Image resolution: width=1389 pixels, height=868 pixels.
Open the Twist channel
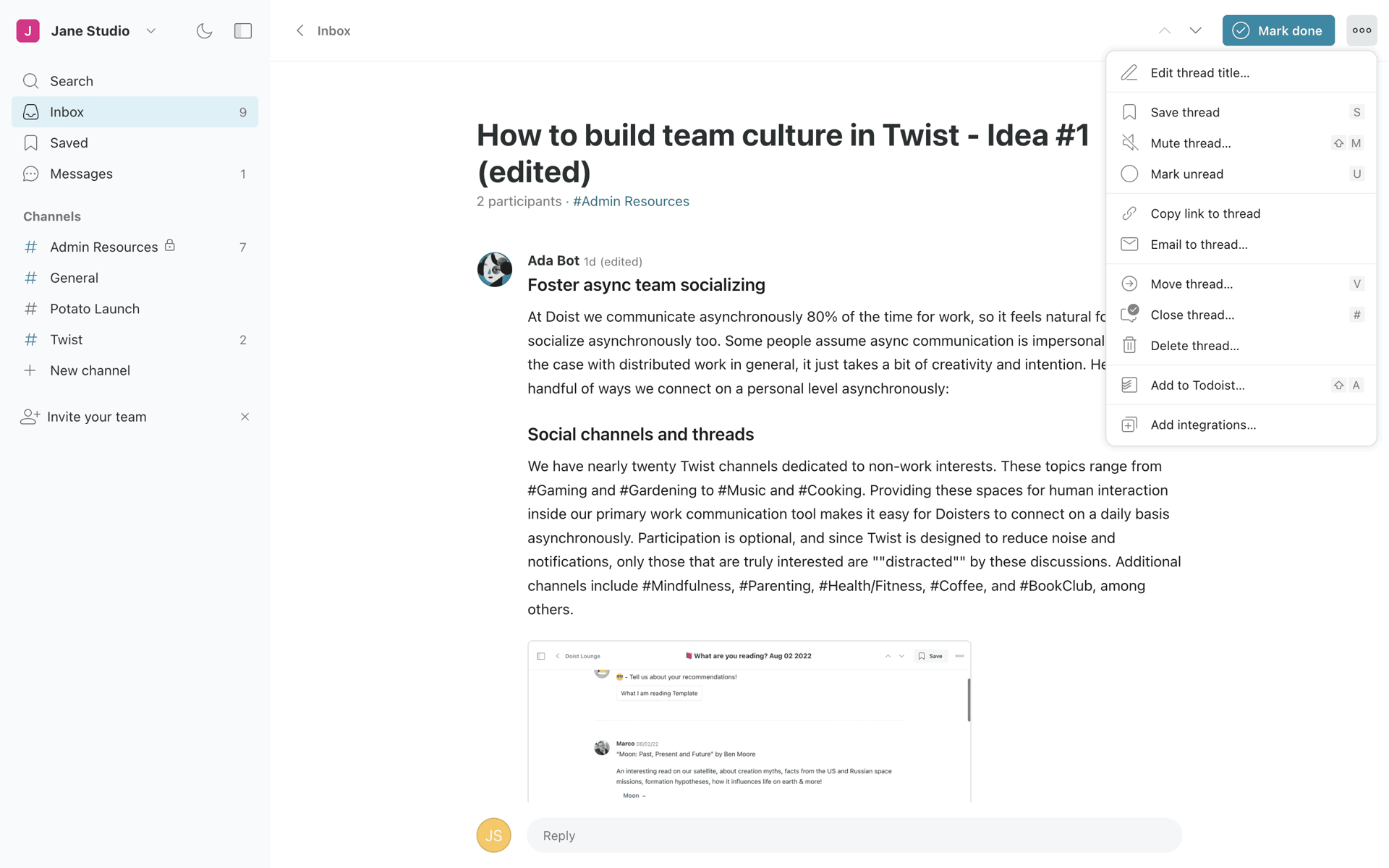135,339
